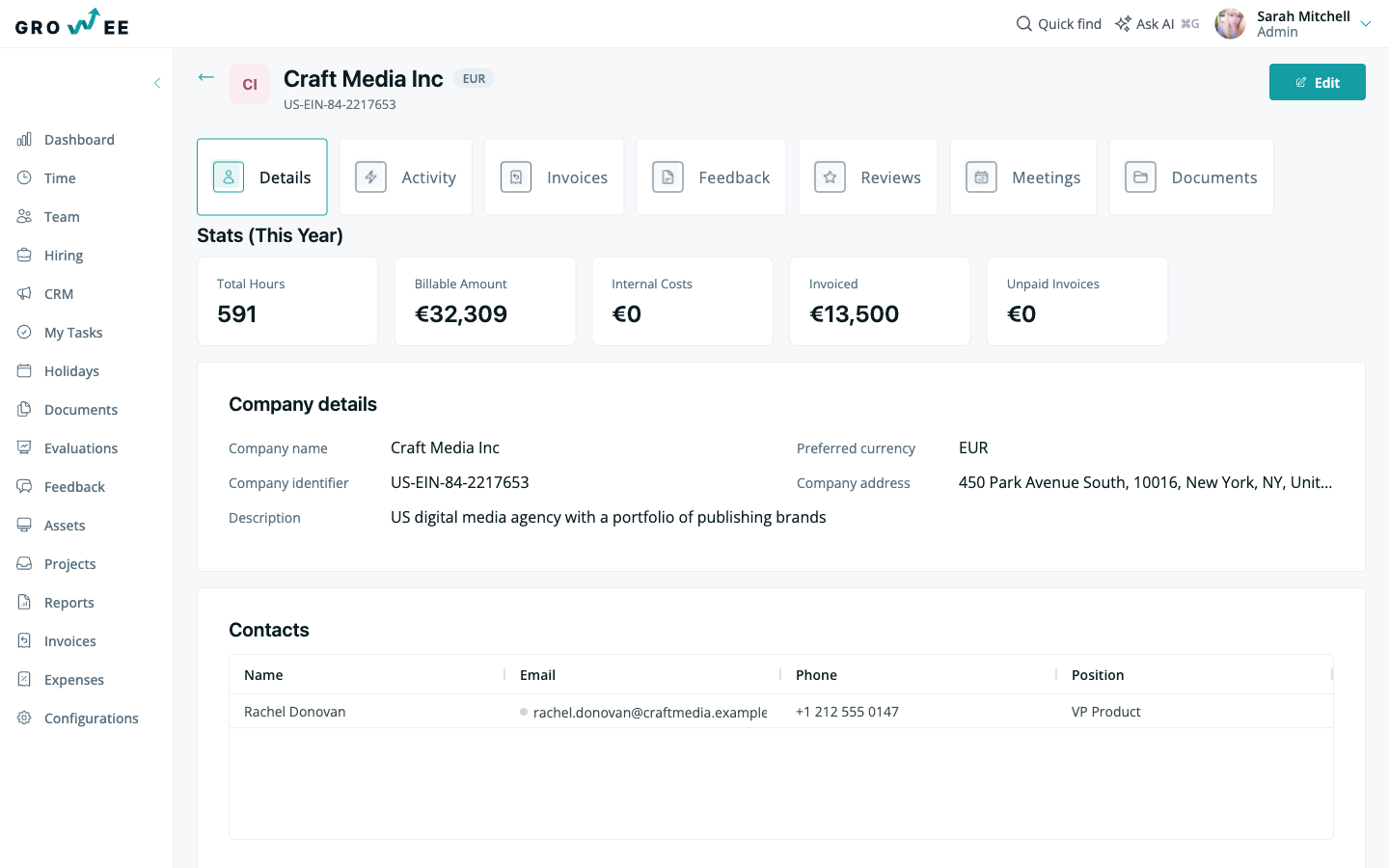1389x868 pixels.
Task: Click the company description text
Action: tap(608, 517)
